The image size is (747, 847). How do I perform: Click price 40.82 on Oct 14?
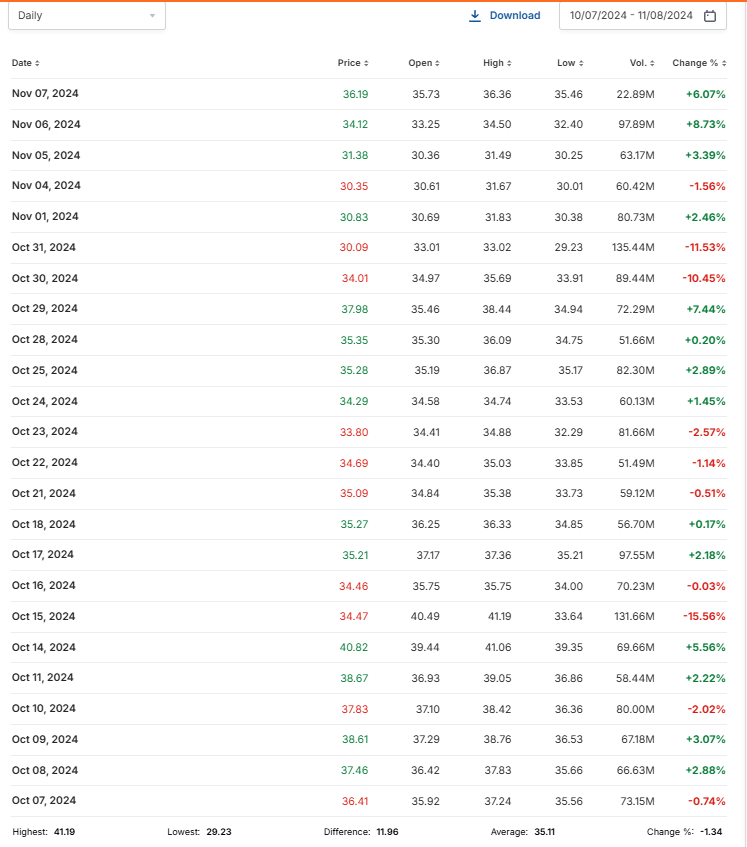pos(354,648)
